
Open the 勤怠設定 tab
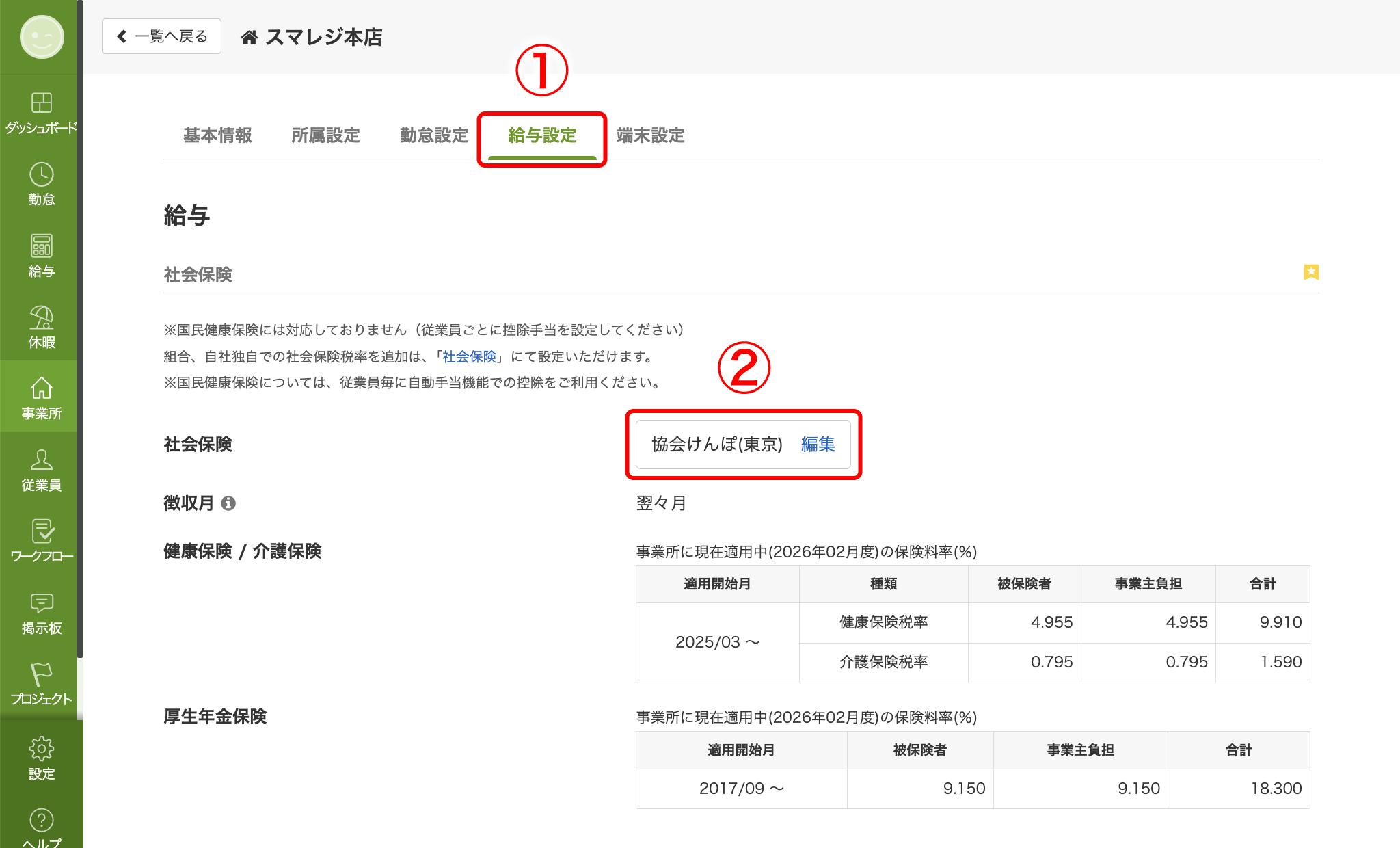coord(433,135)
